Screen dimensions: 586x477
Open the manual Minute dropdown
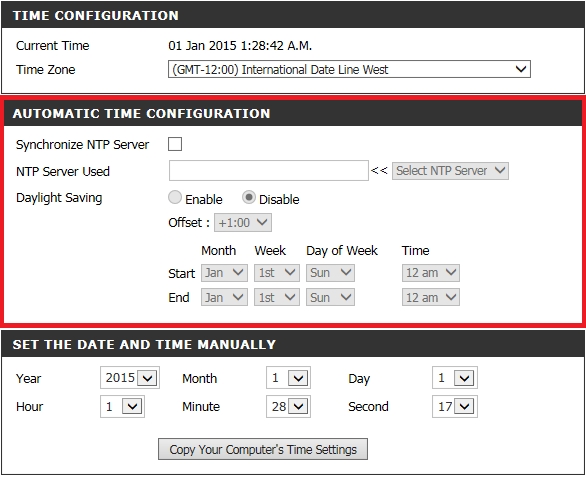[288, 406]
